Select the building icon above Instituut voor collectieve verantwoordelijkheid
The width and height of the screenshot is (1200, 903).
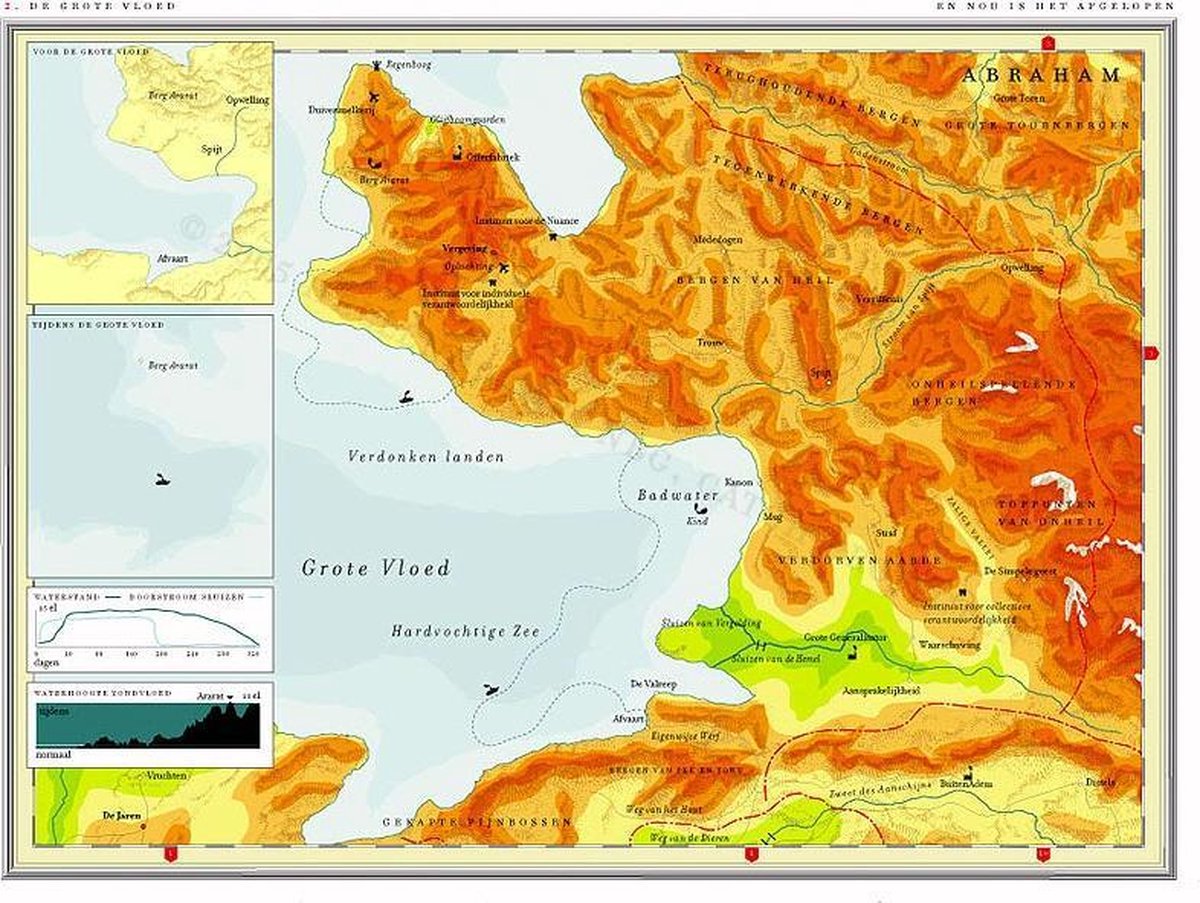963,592
